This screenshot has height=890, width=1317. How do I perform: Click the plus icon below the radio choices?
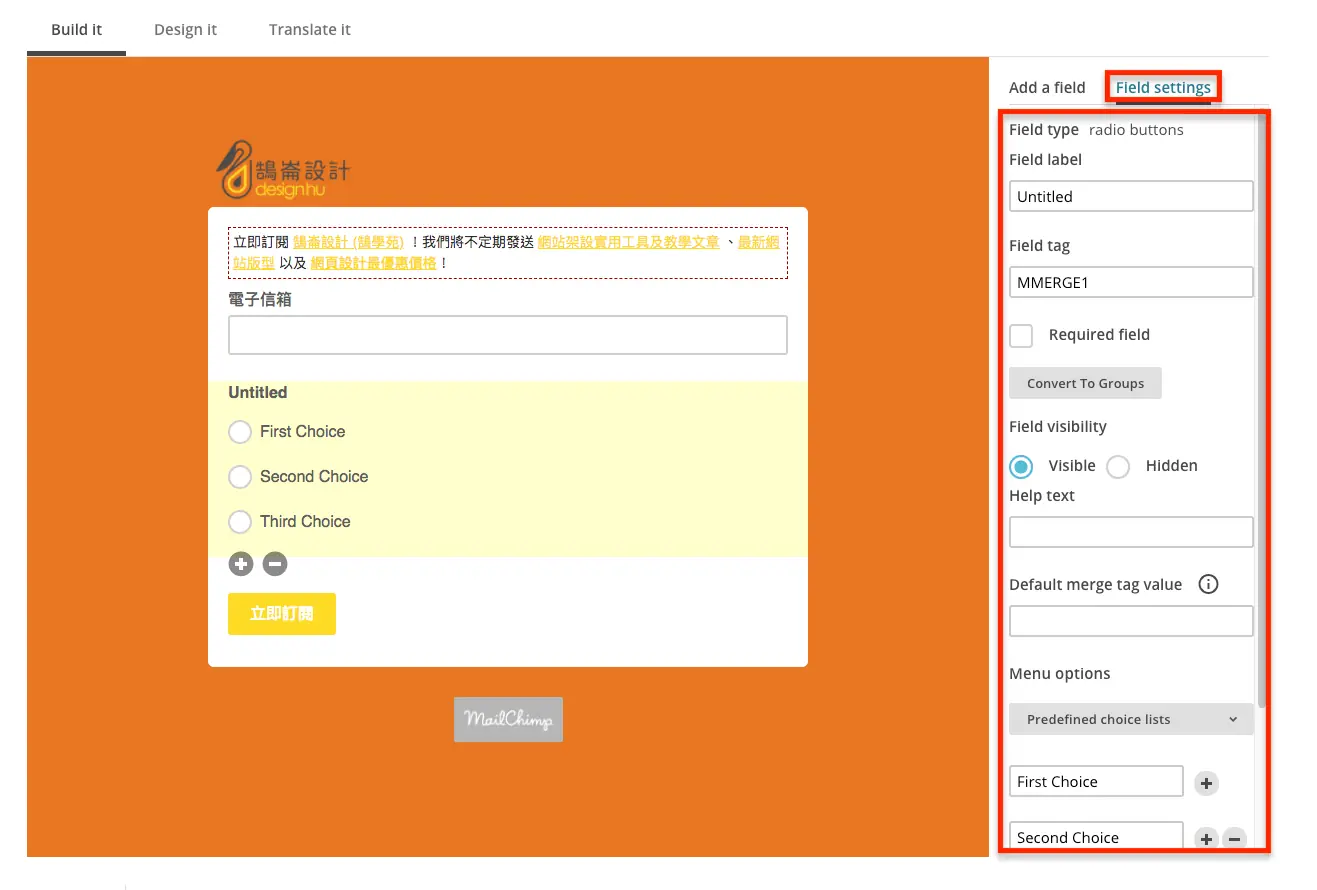[x=241, y=564]
